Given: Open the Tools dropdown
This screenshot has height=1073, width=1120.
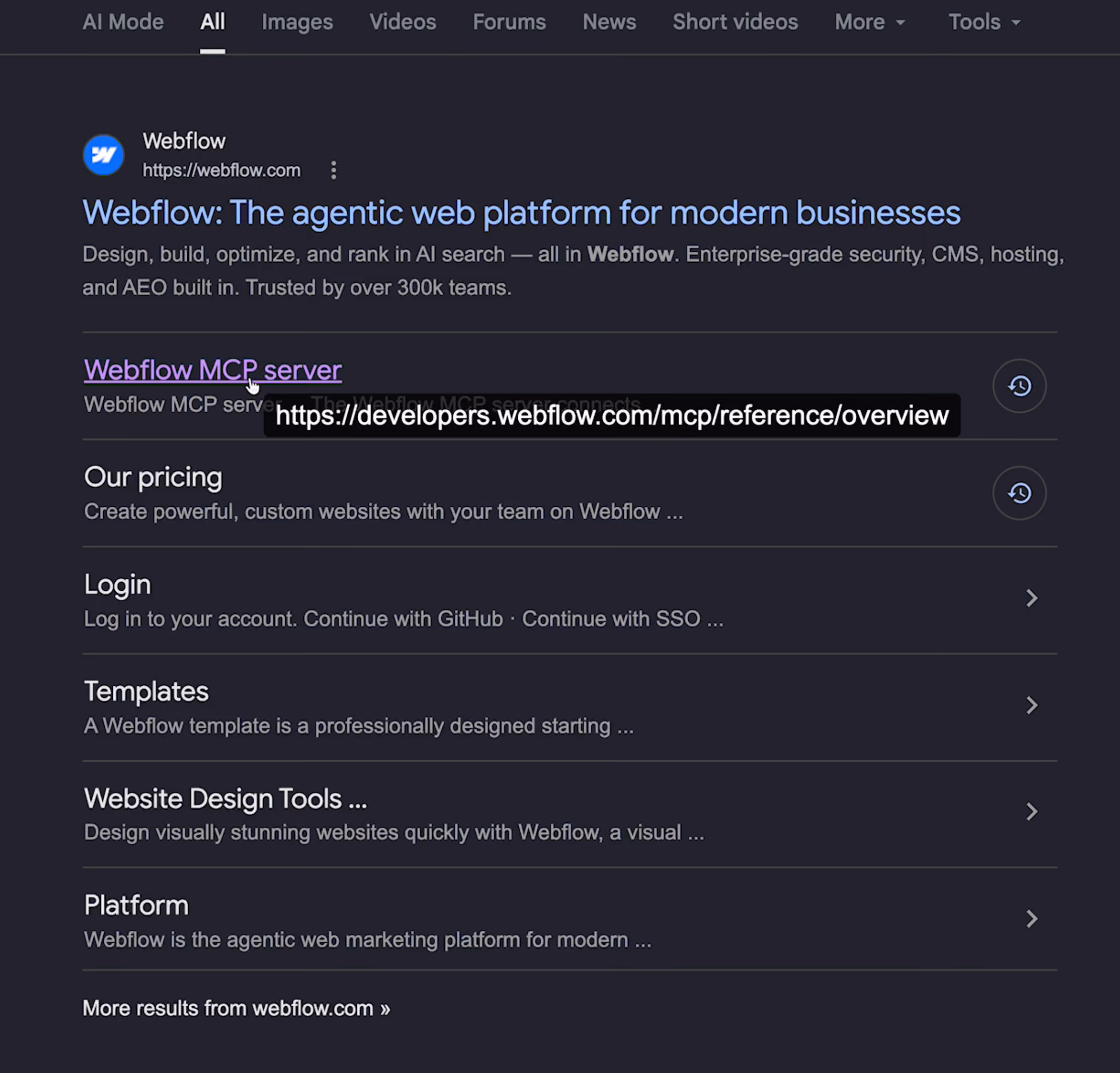Looking at the screenshot, I should 984,22.
